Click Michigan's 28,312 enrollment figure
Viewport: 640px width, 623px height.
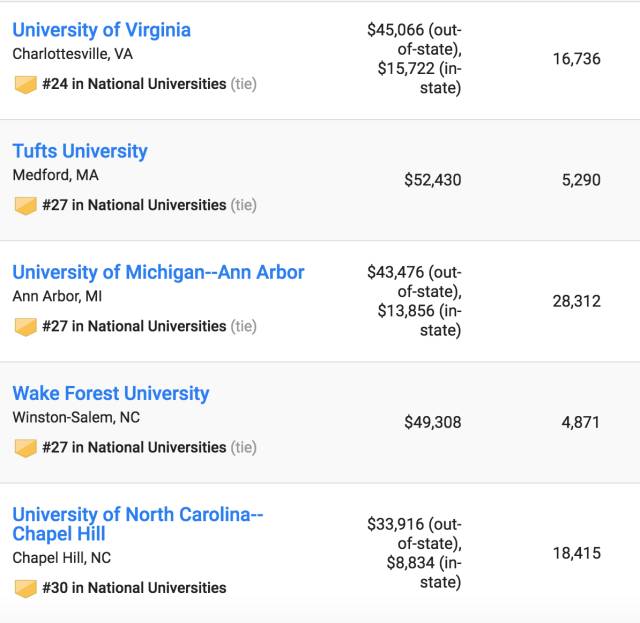point(576,301)
